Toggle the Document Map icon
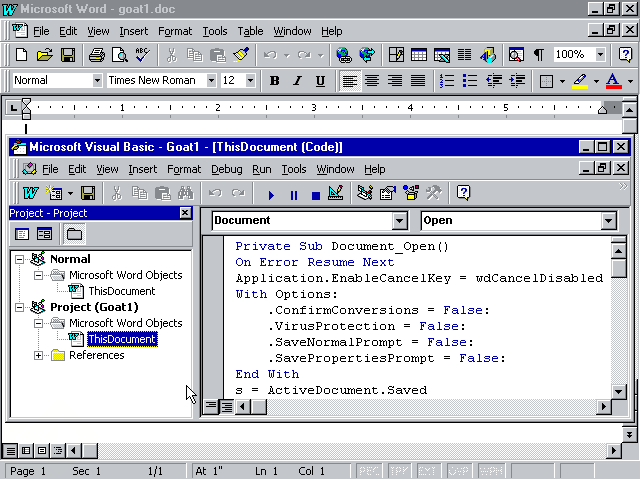The height and width of the screenshot is (480, 640). (516, 55)
